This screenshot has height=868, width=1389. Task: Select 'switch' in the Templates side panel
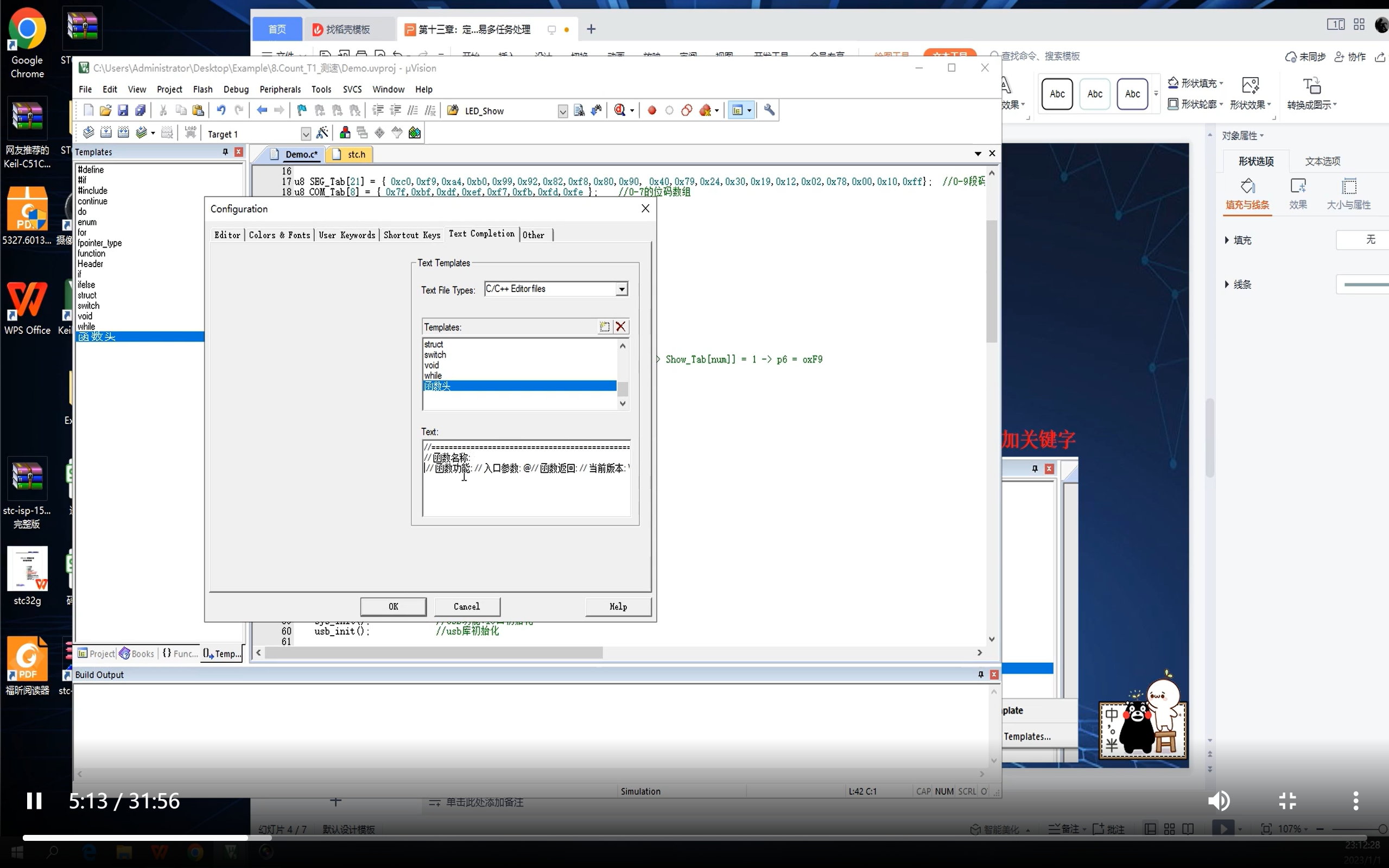[x=88, y=306]
